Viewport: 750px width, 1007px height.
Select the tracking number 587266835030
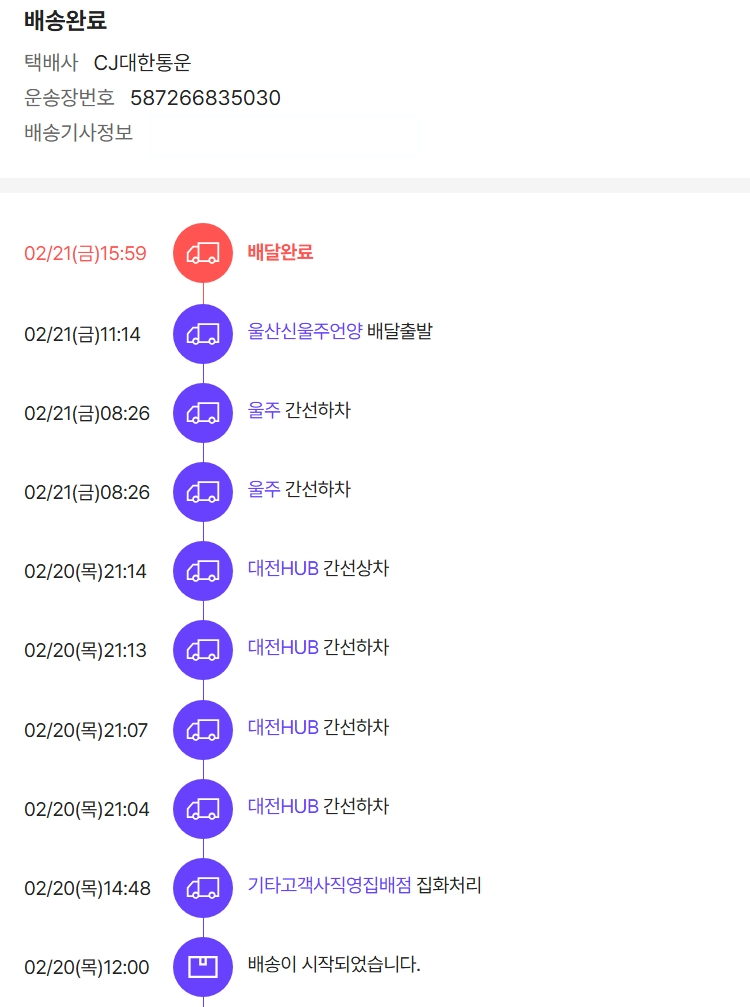pos(205,98)
